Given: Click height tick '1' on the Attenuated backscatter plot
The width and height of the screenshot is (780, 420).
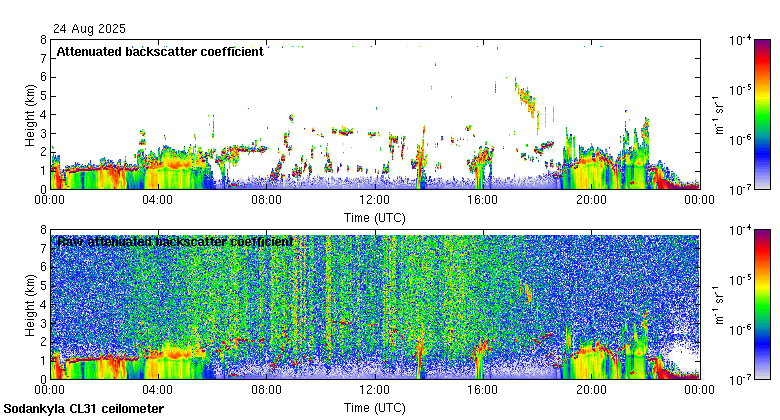Looking at the screenshot, I should pos(44,171).
